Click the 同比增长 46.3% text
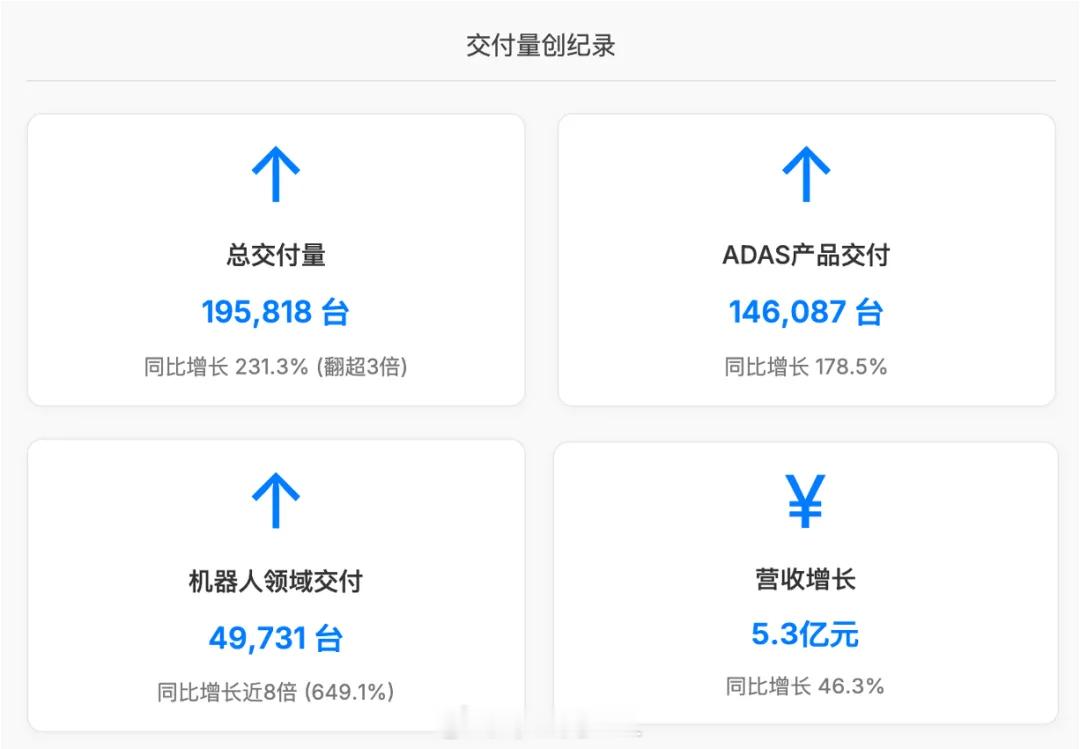Image resolution: width=1080 pixels, height=749 pixels. (805, 686)
